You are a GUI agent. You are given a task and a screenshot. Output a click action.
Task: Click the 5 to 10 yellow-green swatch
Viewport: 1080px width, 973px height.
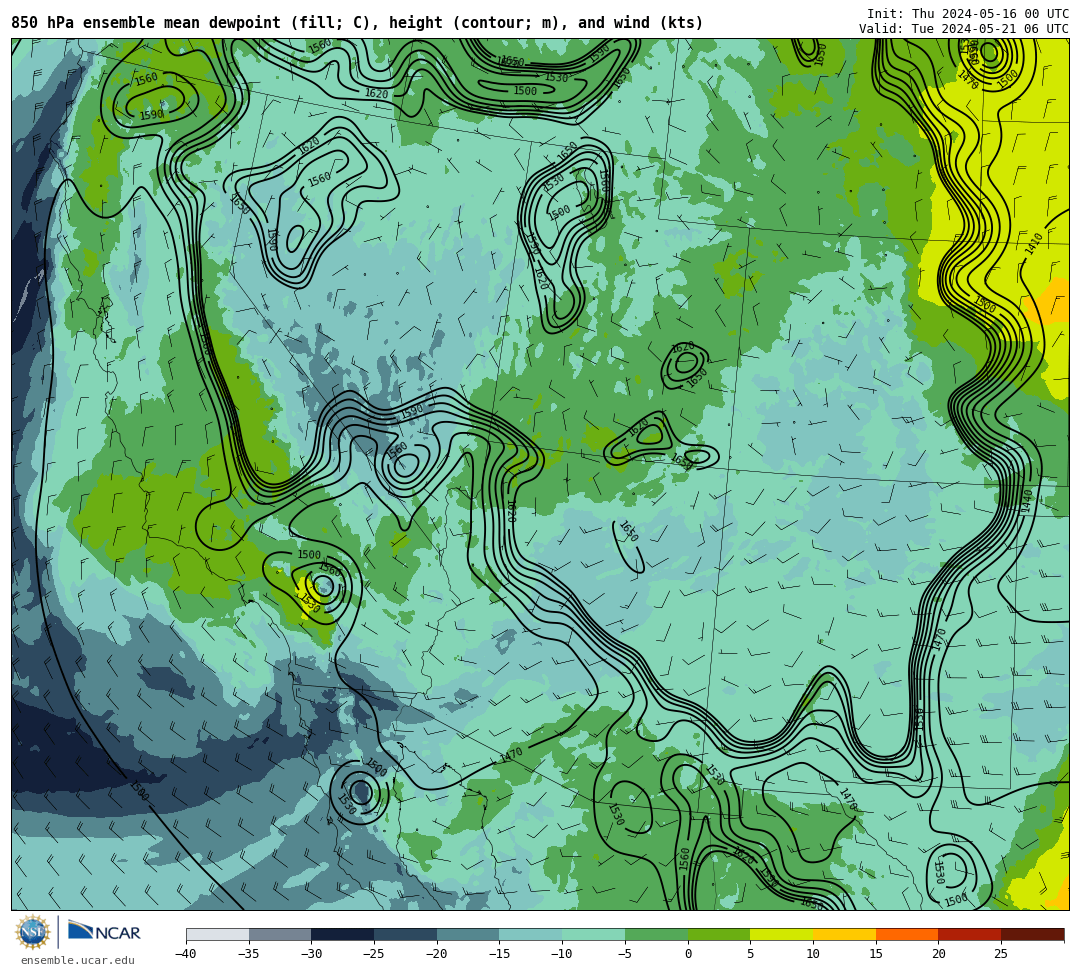click(781, 934)
